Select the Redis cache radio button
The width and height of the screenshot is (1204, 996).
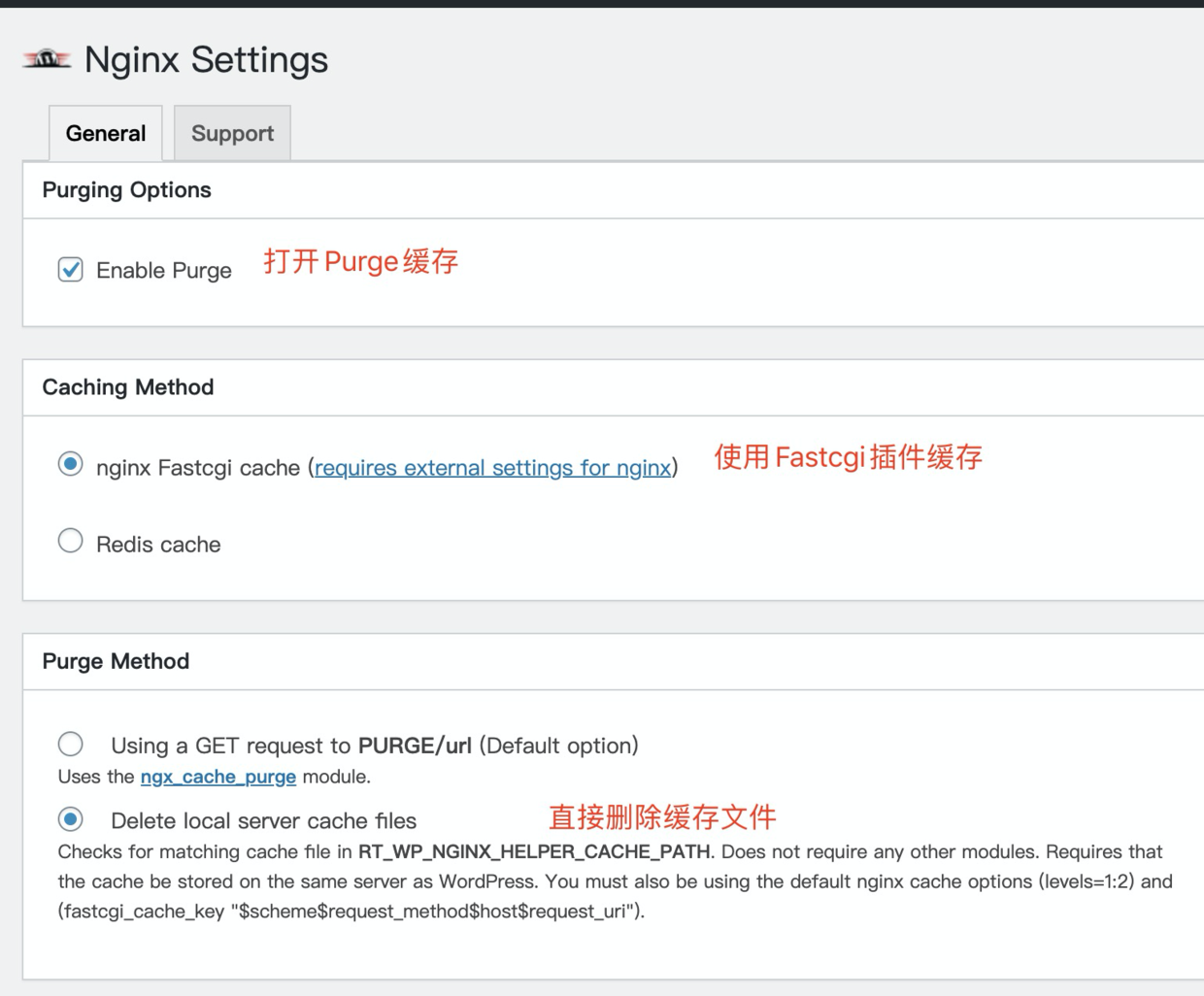pos(70,541)
